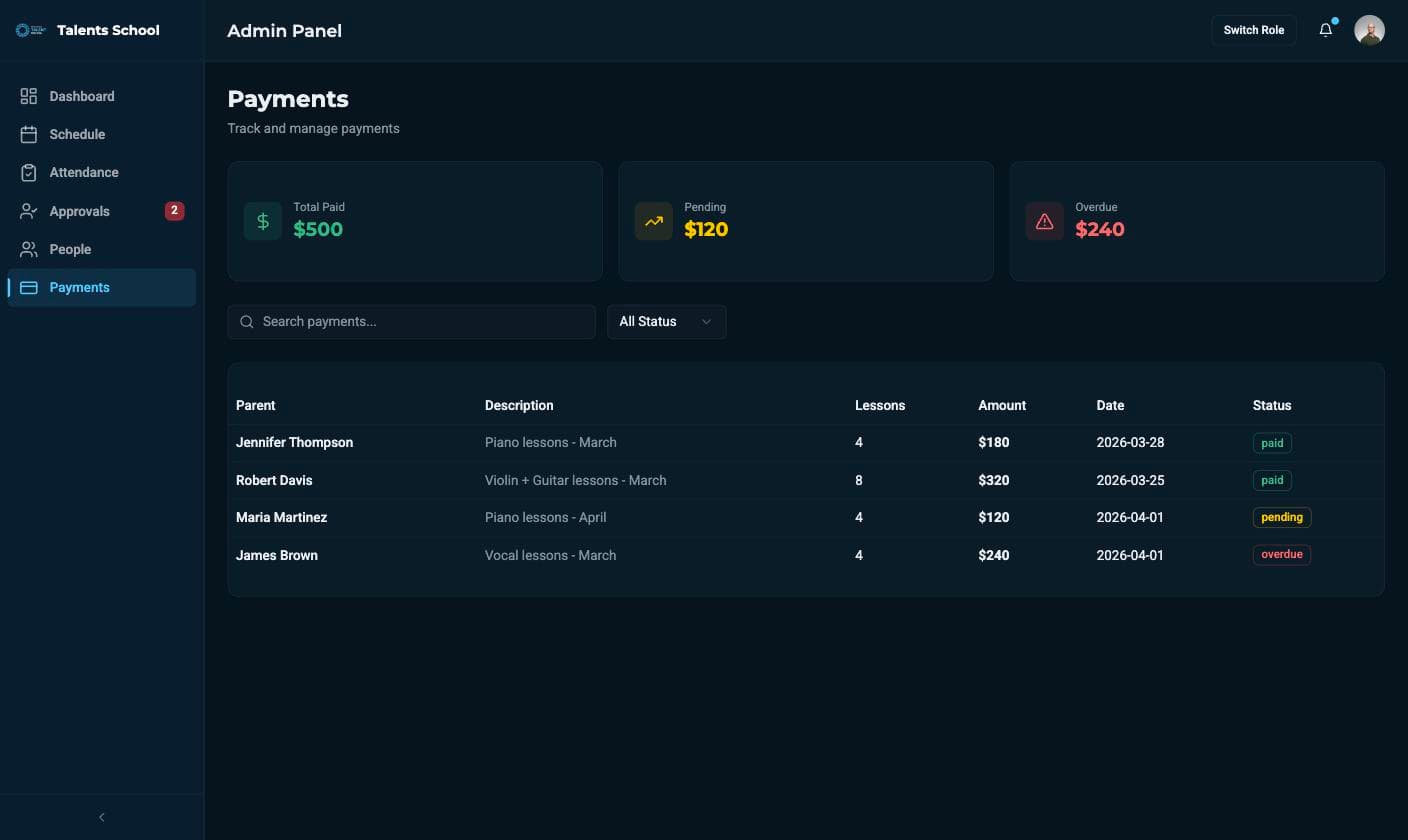This screenshot has width=1408, height=840.
Task: Click the $320 amount cell
Action: pyautogui.click(x=994, y=480)
